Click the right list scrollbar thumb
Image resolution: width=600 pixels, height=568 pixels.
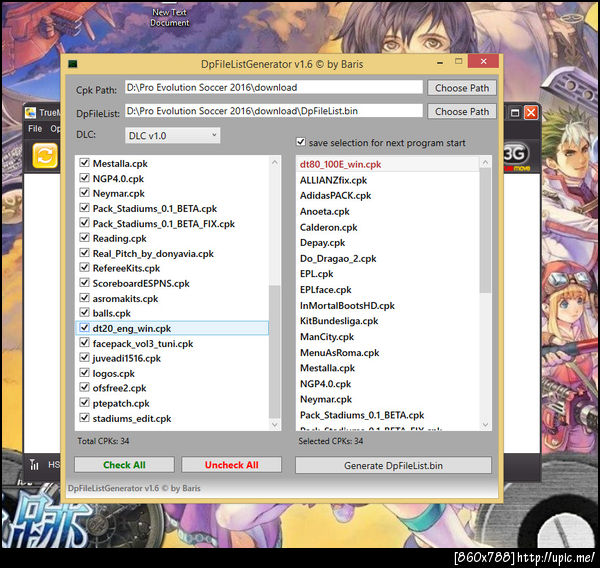(x=485, y=230)
